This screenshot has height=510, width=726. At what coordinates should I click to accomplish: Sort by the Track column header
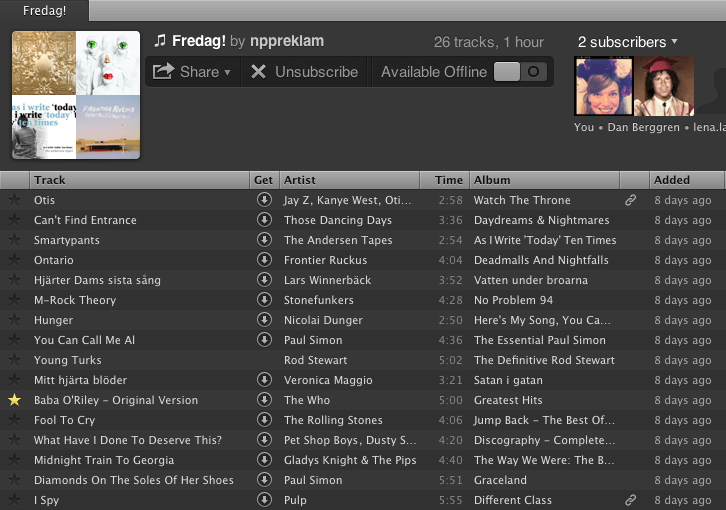pyautogui.click(x=139, y=180)
